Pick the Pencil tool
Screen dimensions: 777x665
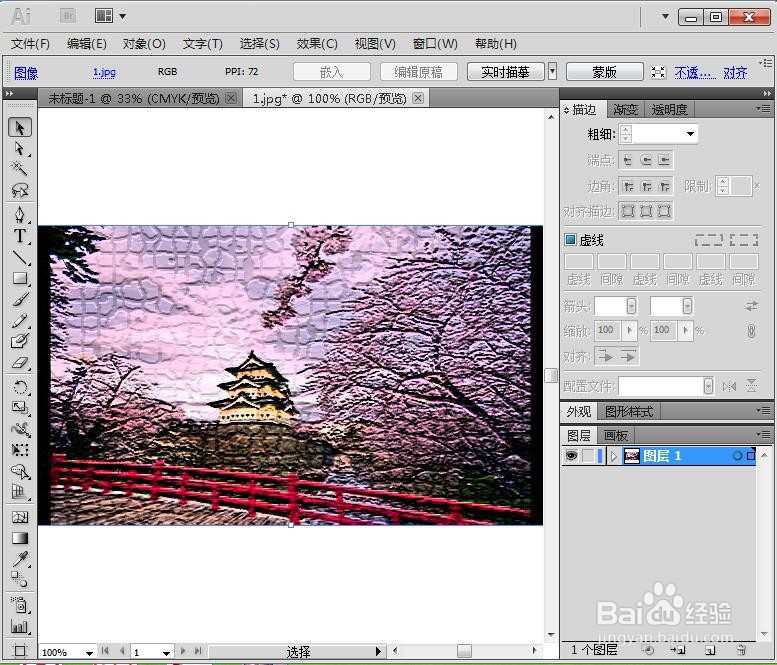pos(20,321)
